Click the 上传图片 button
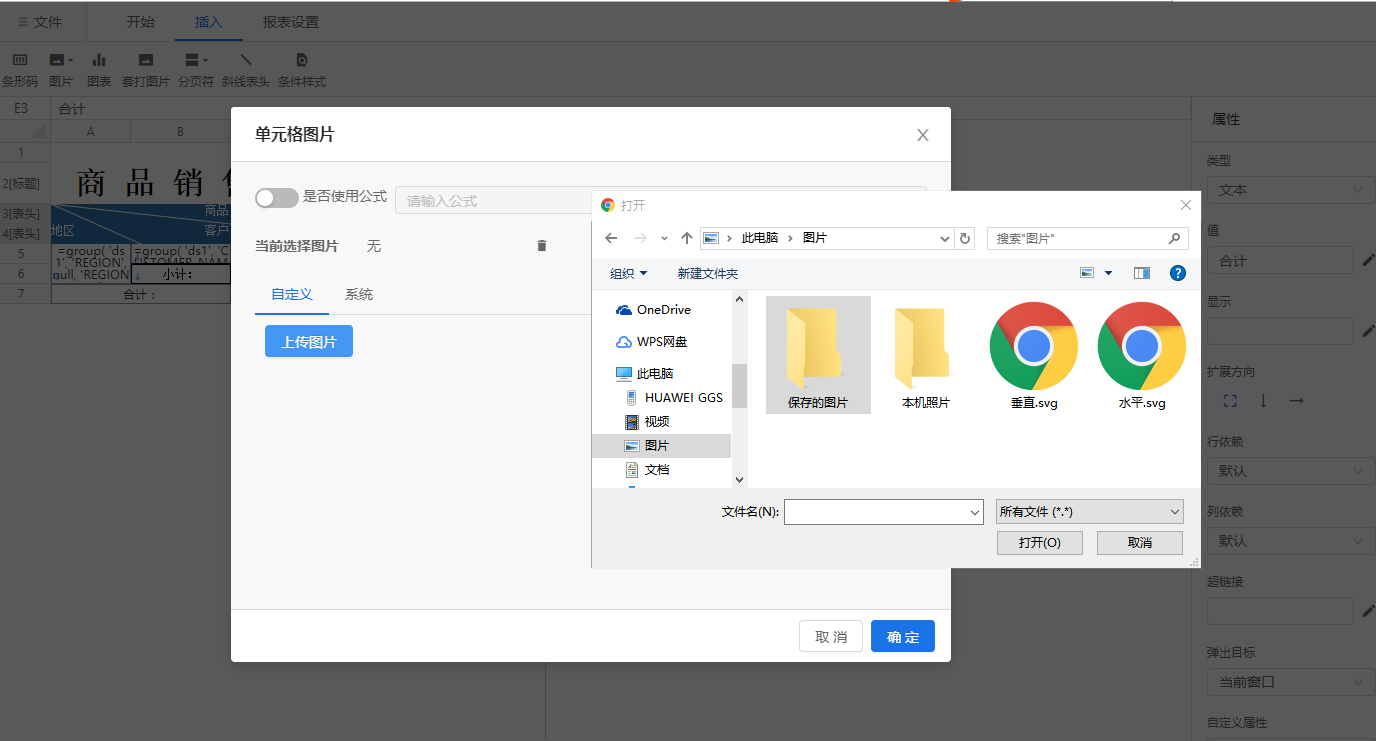The image size is (1376, 741). coord(309,341)
